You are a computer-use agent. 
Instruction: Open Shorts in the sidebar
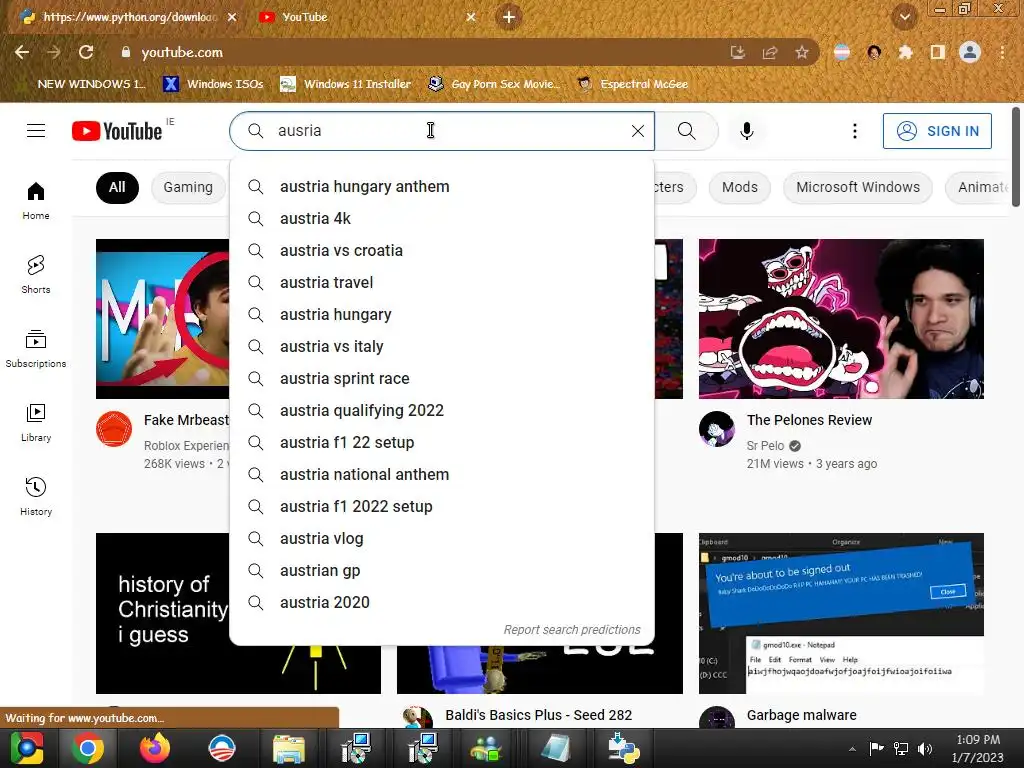click(x=36, y=274)
